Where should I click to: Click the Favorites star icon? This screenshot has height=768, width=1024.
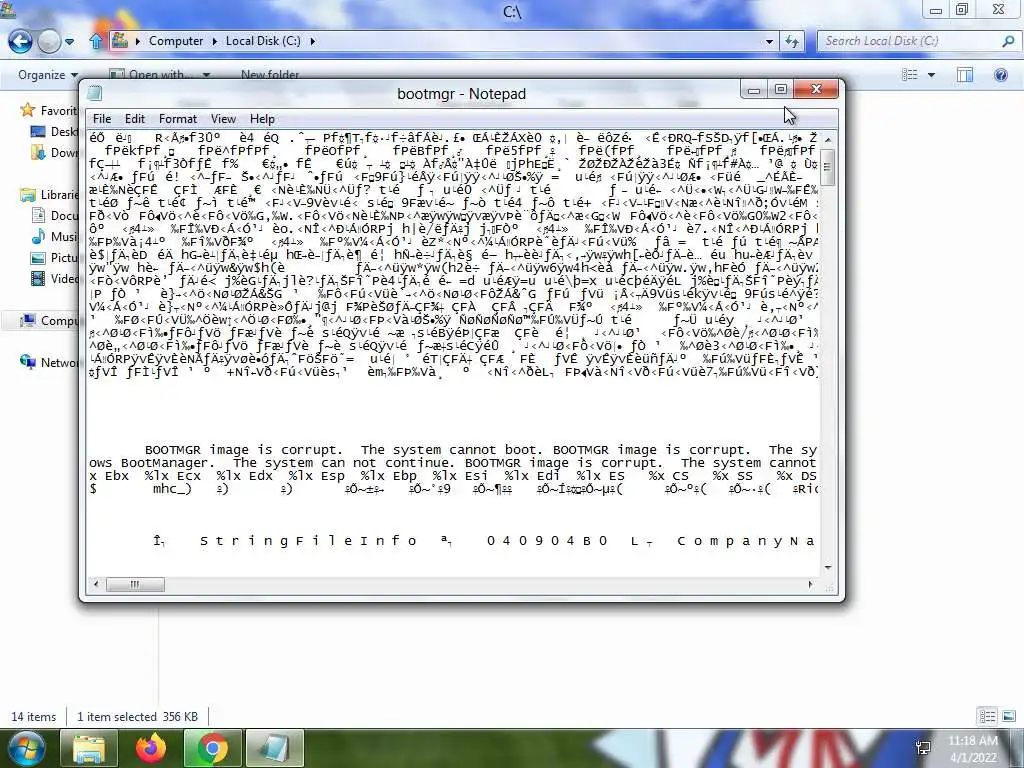pyautogui.click(x=27, y=110)
